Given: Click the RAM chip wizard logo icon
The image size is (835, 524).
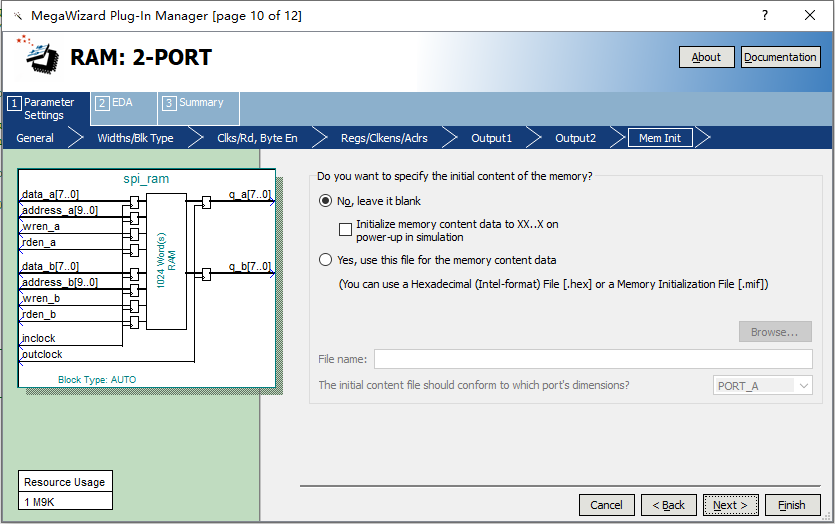Looking at the screenshot, I should (40, 56).
